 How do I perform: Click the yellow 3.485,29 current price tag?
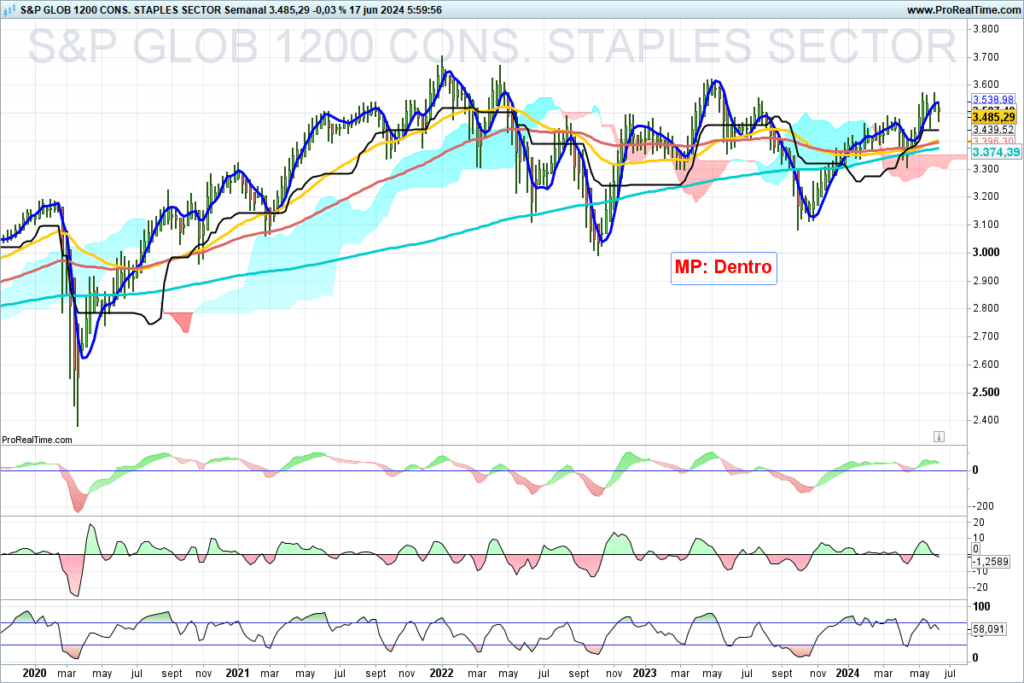[993, 118]
